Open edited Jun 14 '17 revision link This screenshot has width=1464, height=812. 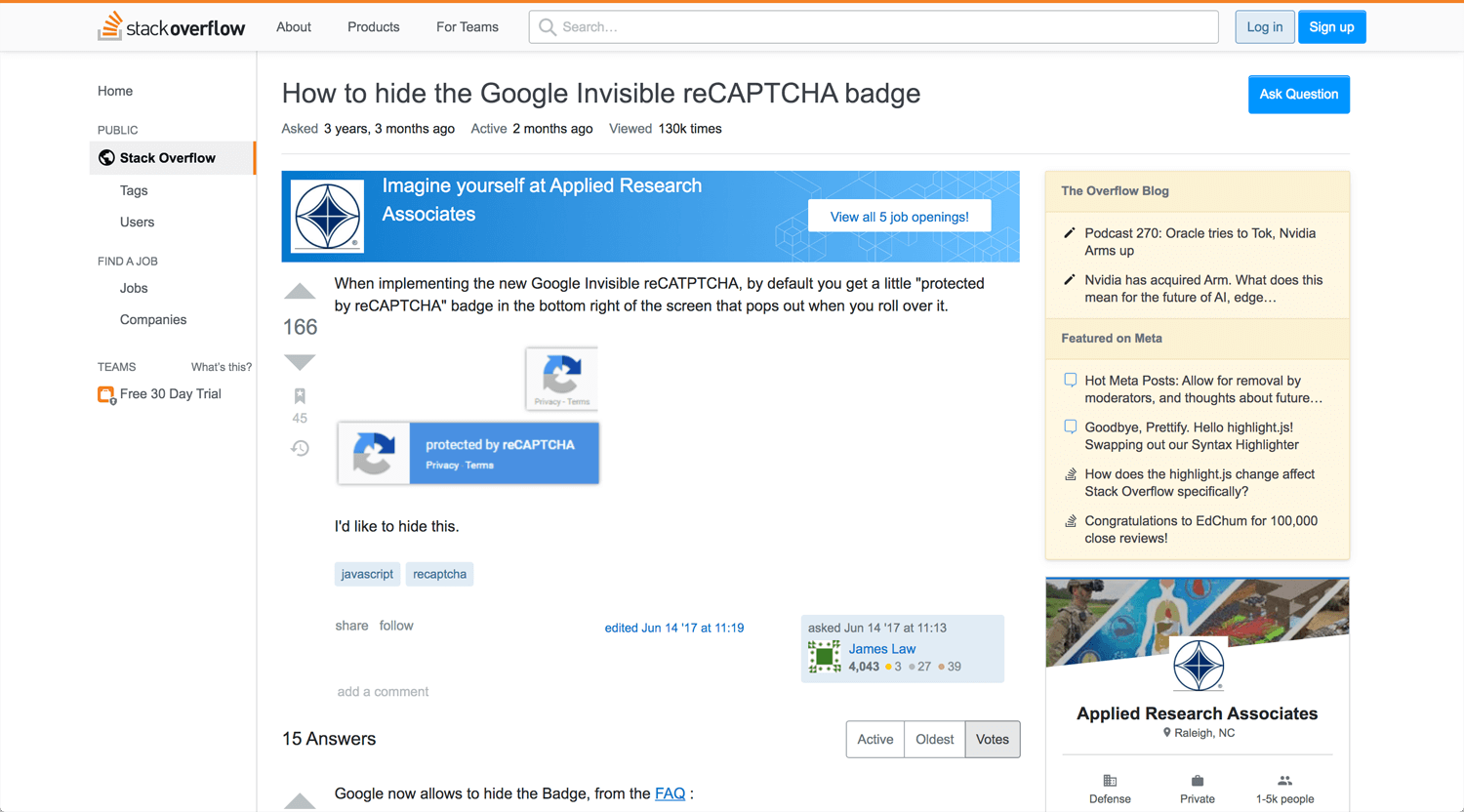(x=674, y=628)
